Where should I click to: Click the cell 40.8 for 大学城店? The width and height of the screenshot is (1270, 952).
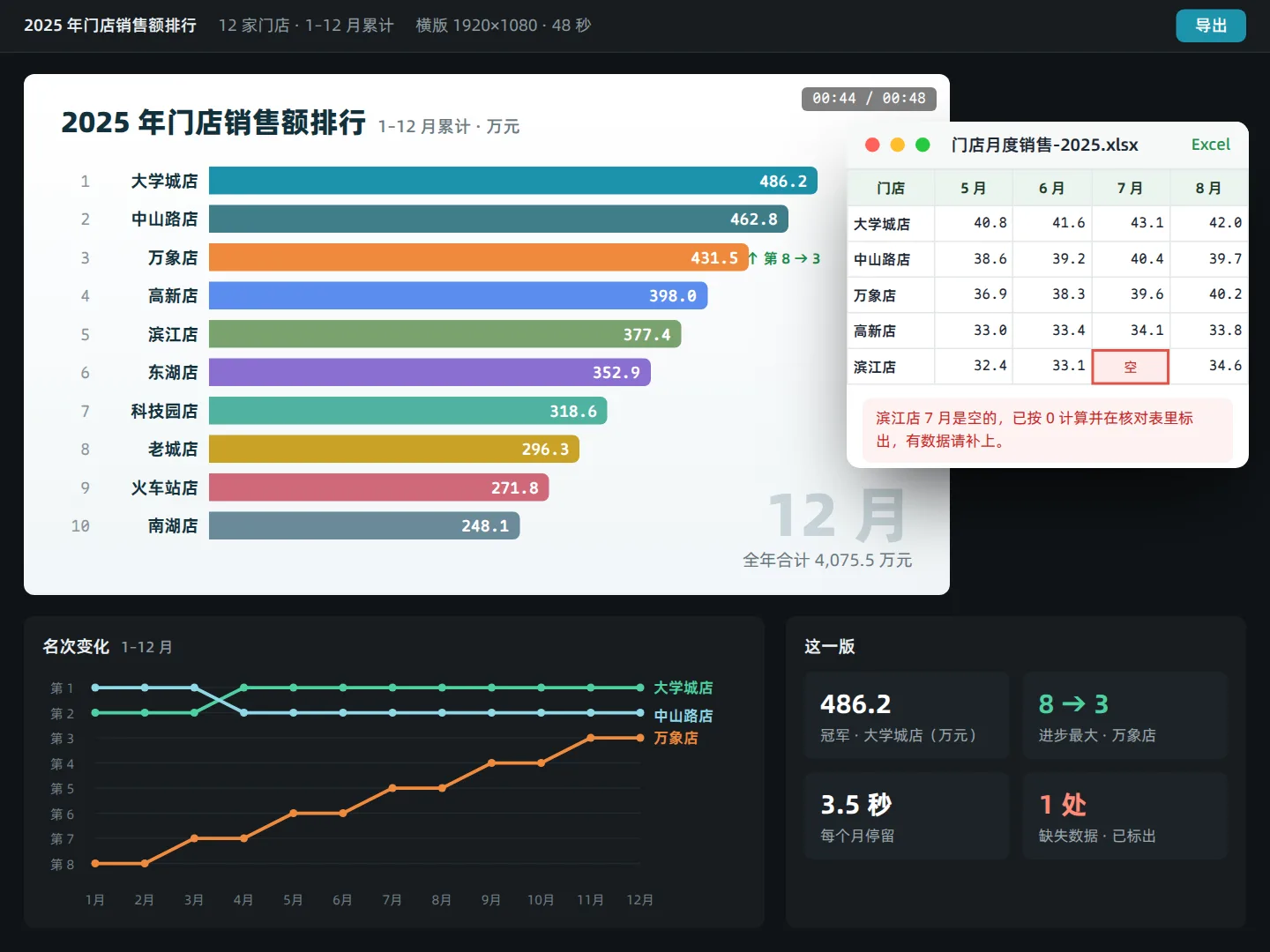974,223
